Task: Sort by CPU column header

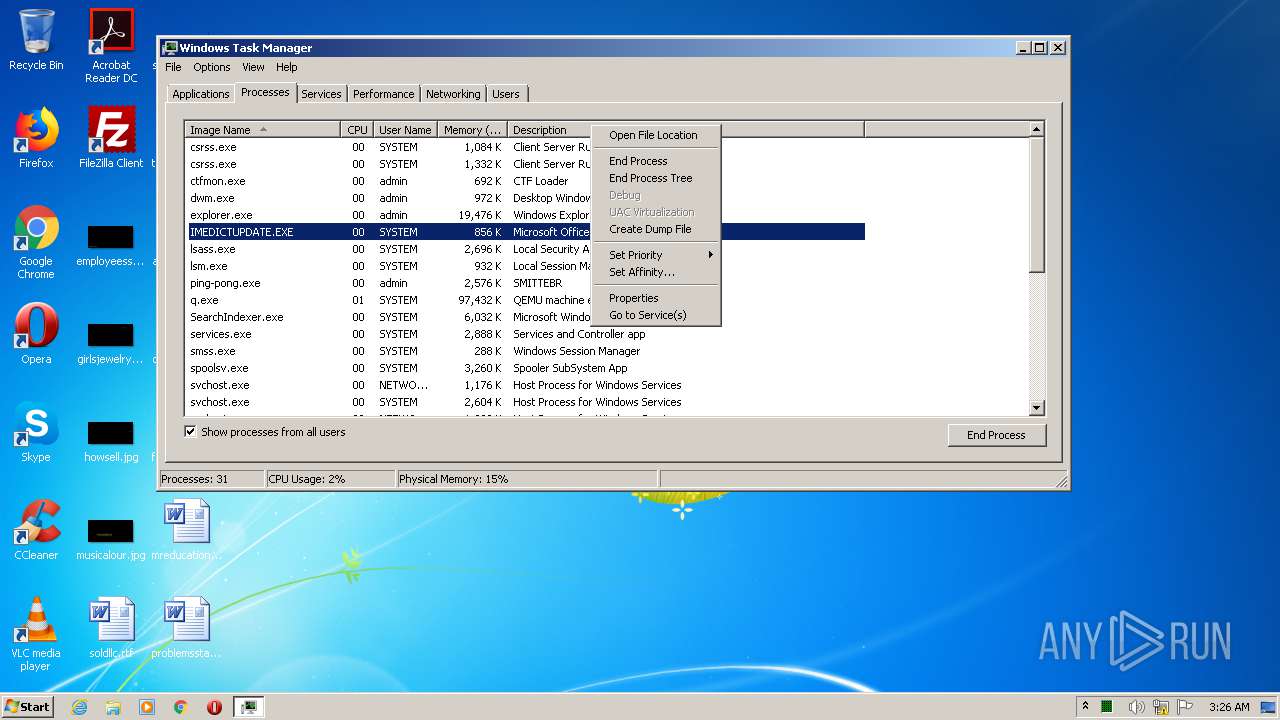Action: (x=357, y=130)
